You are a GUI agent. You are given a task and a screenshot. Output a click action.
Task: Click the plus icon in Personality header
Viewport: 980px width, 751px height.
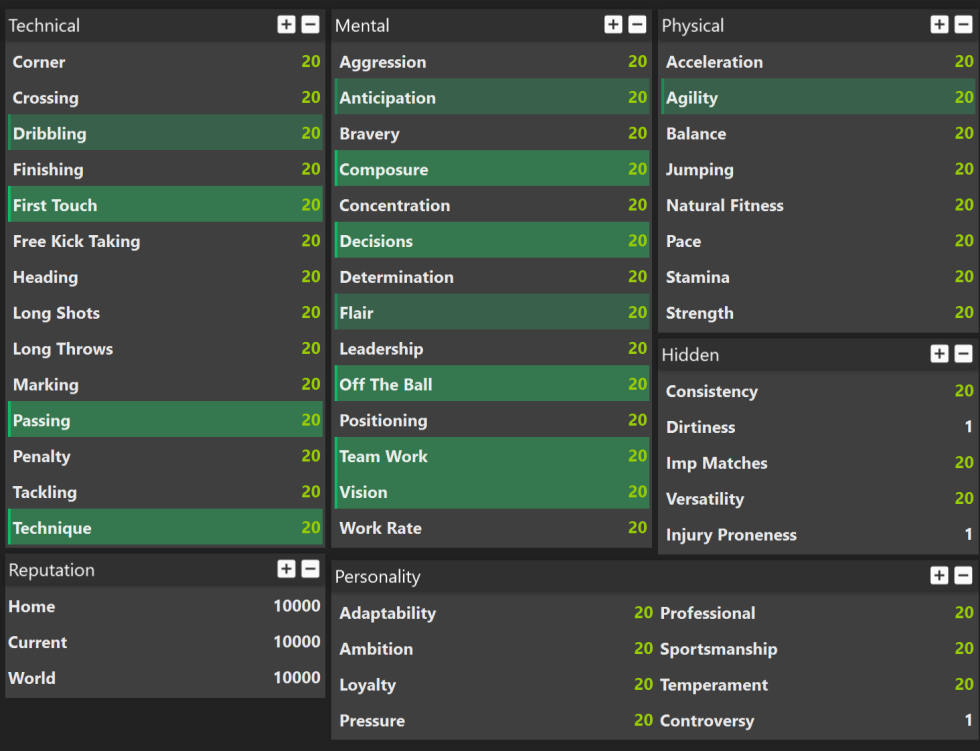pos(939,575)
